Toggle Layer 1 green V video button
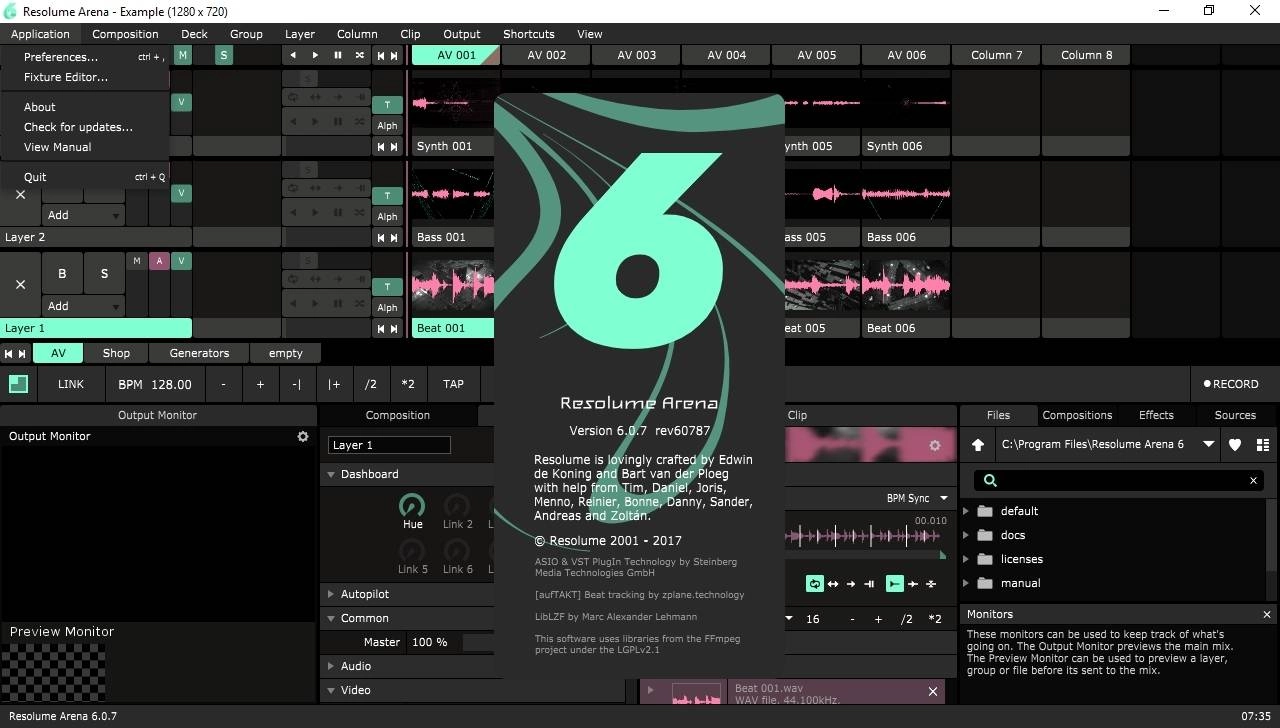The height and width of the screenshot is (728, 1280). (181, 261)
